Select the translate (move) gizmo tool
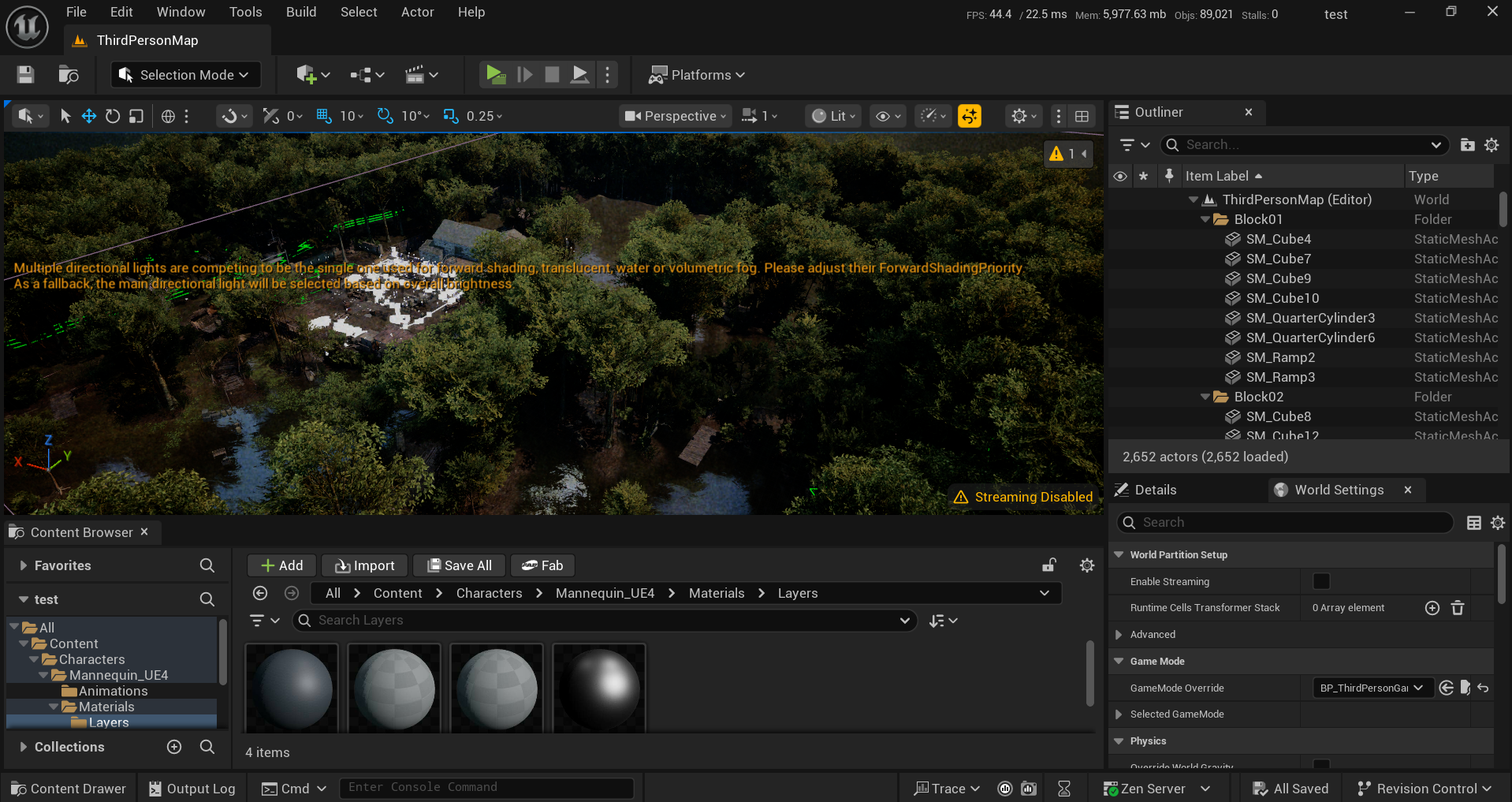The image size is (1512, 802). pos(89,116)
